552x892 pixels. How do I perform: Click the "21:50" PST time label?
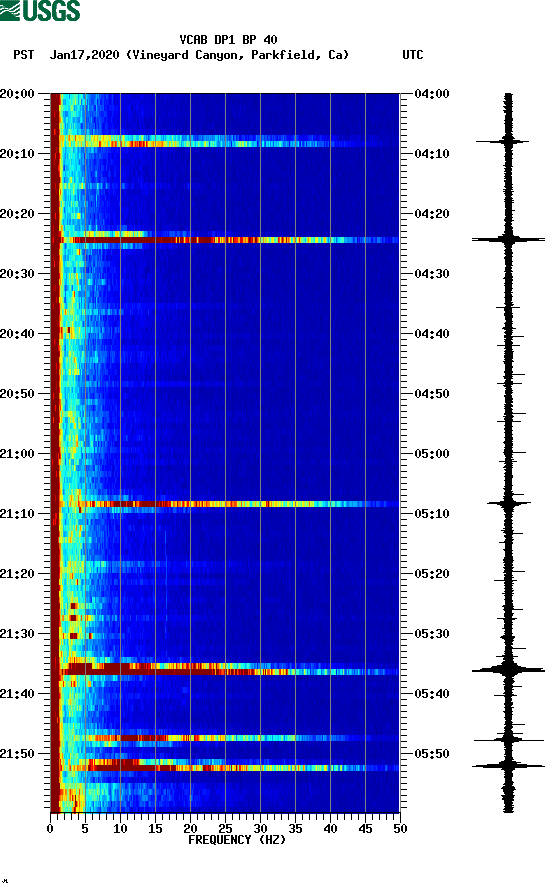[17, 754]
